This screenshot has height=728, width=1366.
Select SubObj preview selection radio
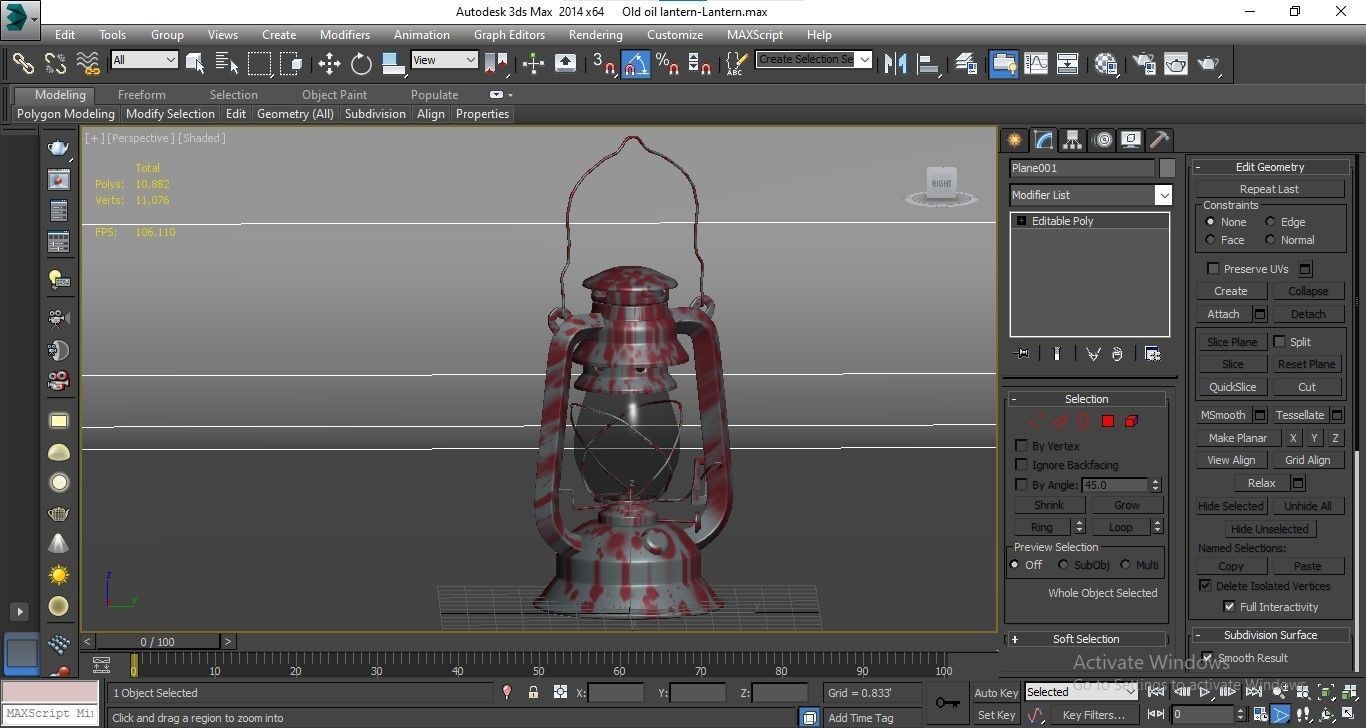tap(1063, 565)
